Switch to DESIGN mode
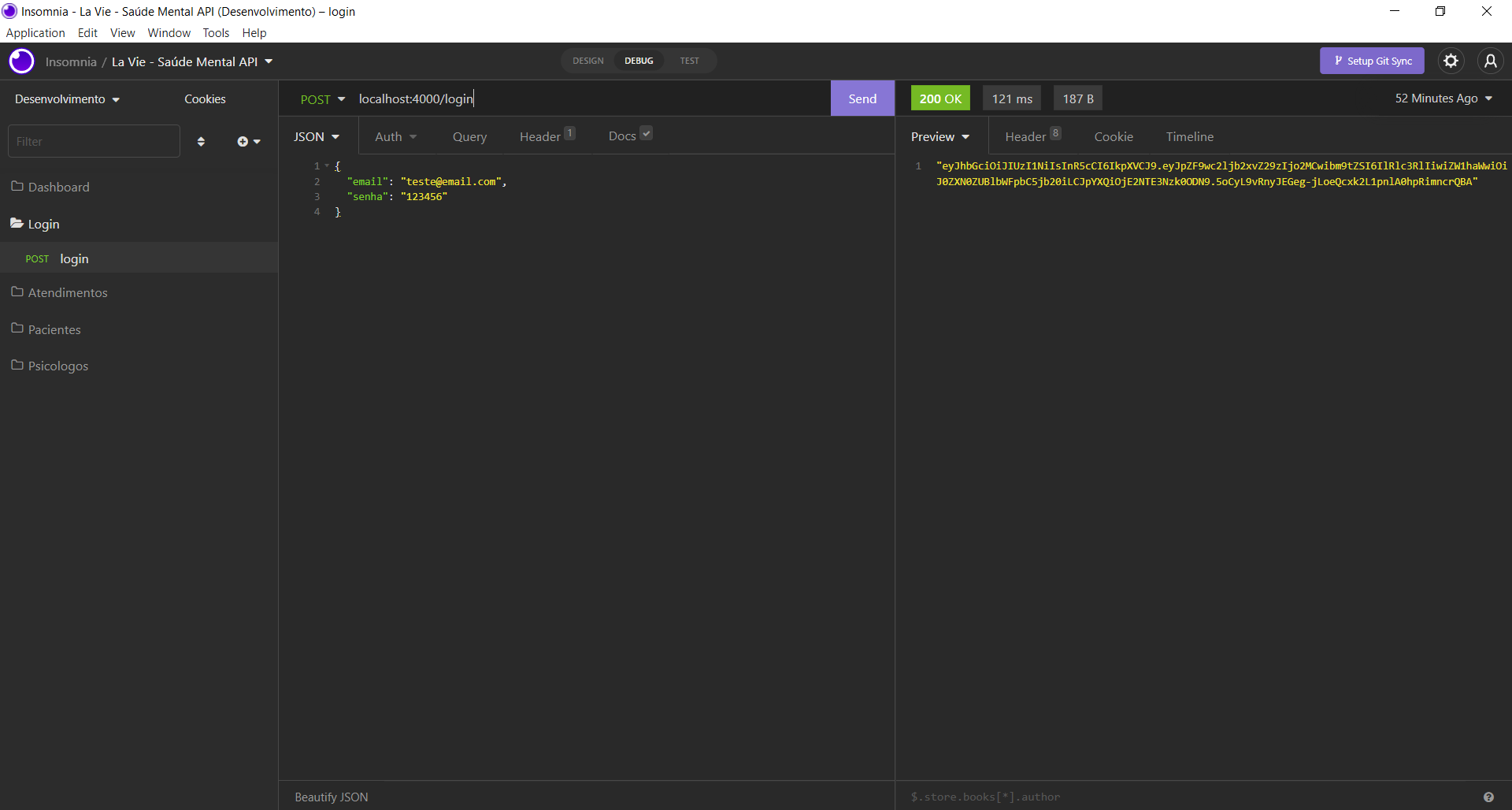The height and width of the screenshot is (810, 1512). tap(588, 61)
